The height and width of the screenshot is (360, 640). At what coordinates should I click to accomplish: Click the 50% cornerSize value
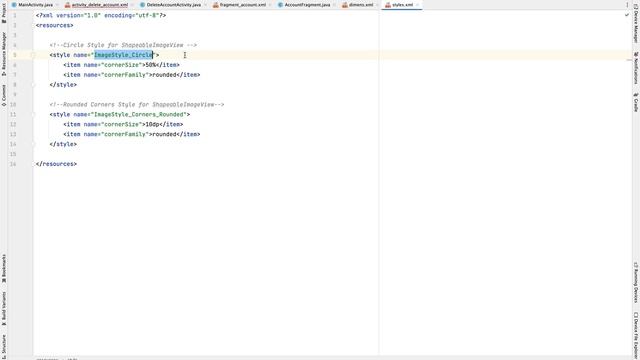click(x=151, y=65)
